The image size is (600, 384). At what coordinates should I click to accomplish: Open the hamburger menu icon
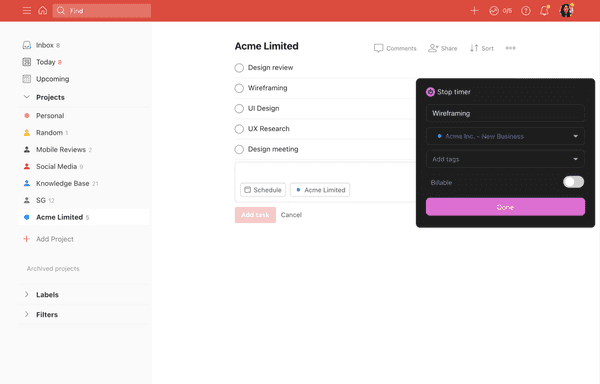pos(27,11)
